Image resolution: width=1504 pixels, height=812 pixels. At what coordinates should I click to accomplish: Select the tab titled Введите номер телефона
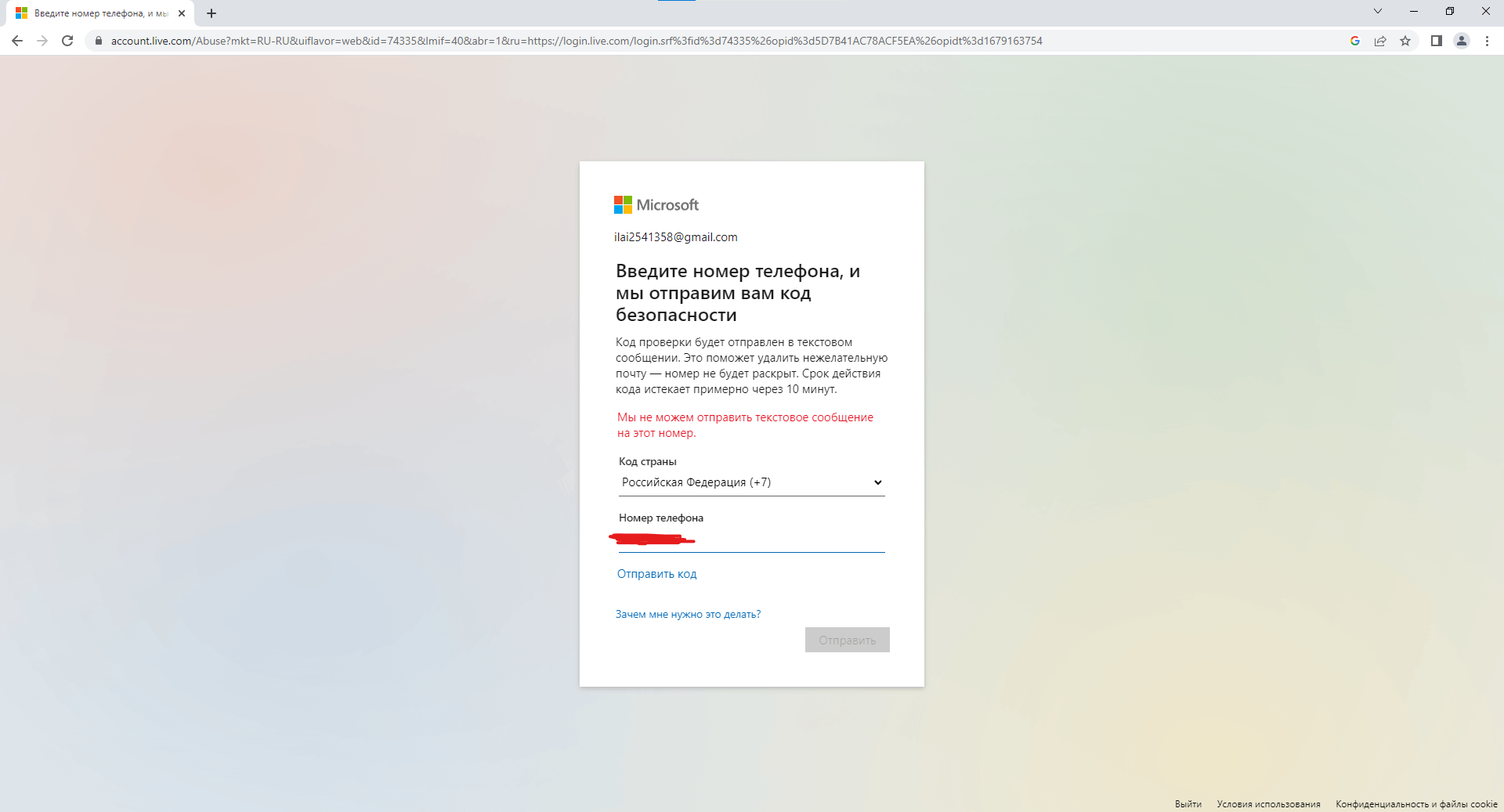(x=101, y=13)
